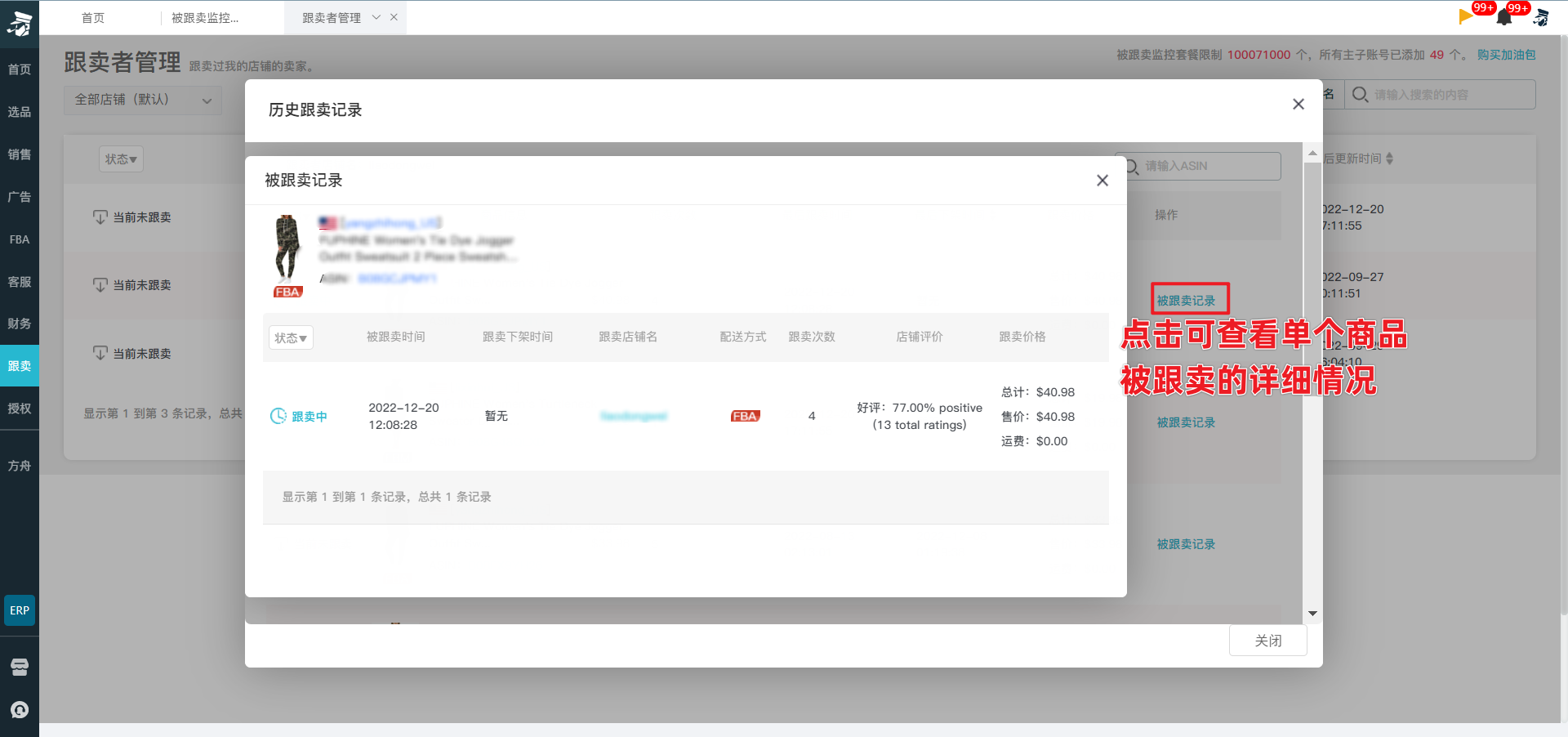This screenshot has width=1568, height=737.
Task: Click 2022-12-20 12:08:28 timestamp
Action: [x=403, y=416]
